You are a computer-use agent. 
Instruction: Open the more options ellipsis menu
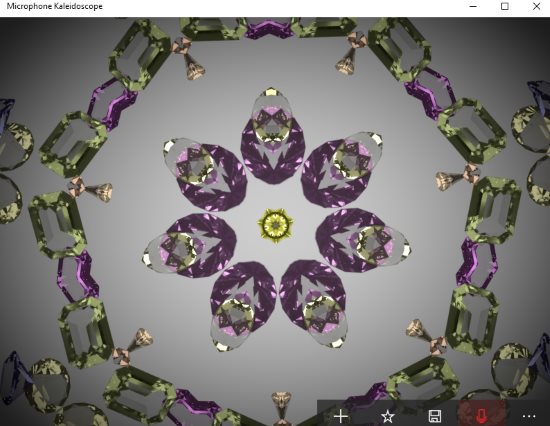tap(529, 417)
